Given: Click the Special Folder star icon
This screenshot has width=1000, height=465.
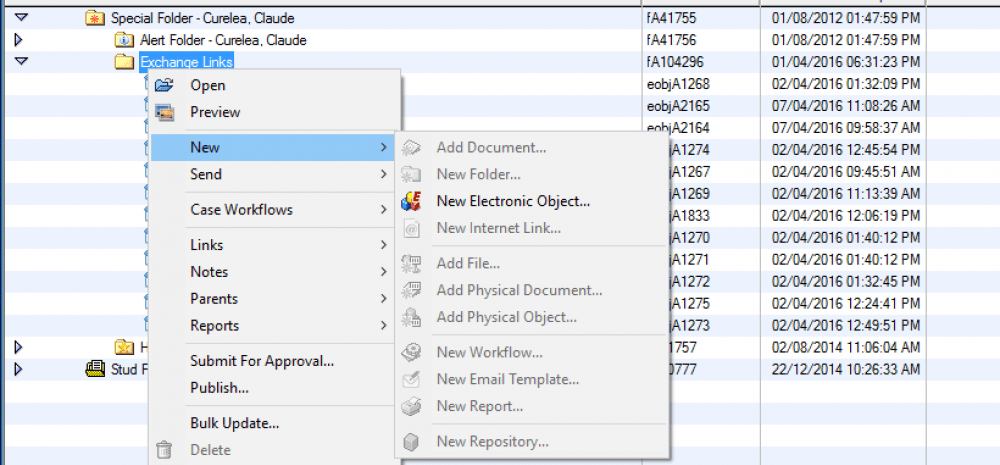Looking at the screenshot, I should [95, 18].
